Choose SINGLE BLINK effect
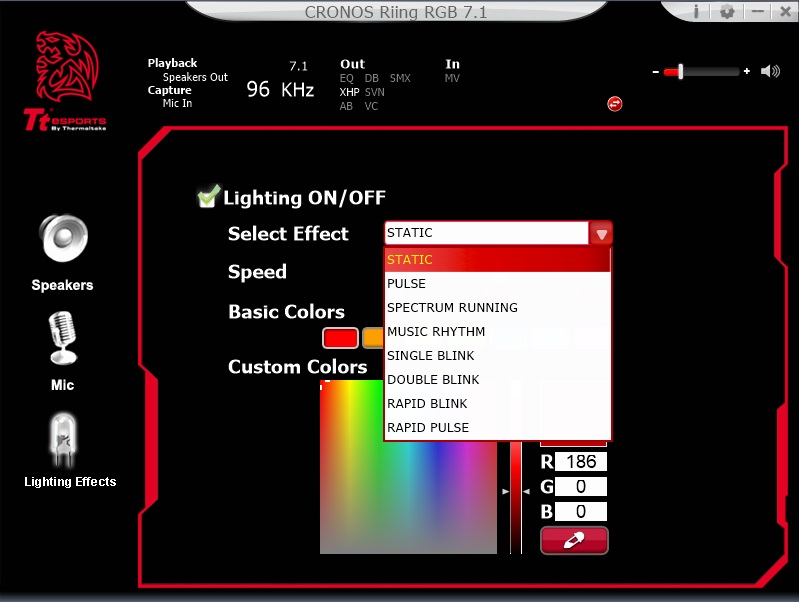 (497, 355)
